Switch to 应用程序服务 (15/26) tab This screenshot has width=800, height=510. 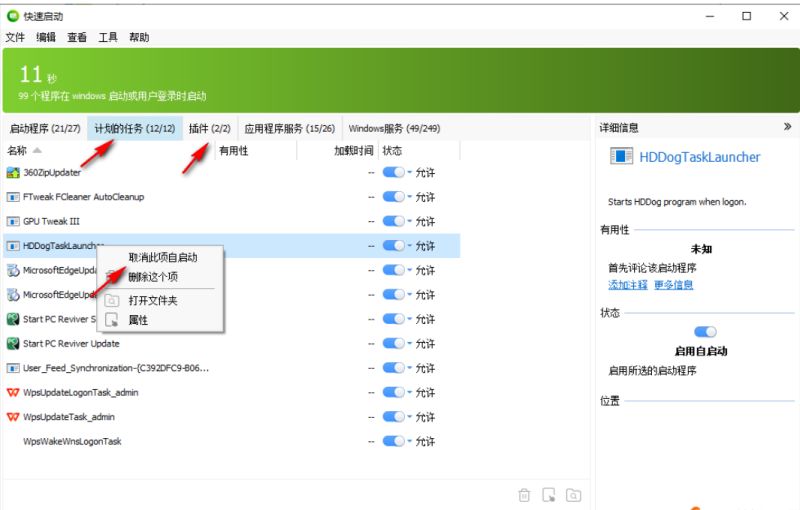[x=290, y=129]
